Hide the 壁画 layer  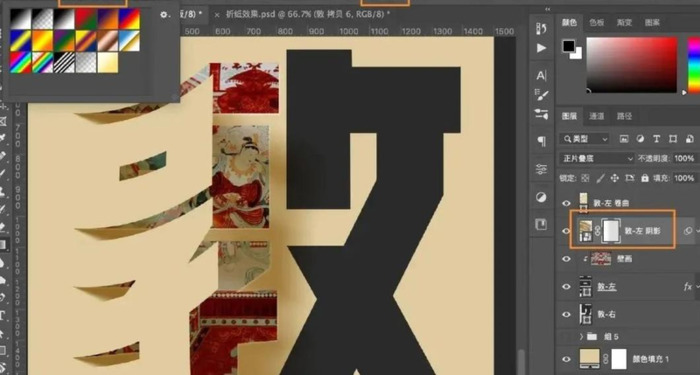coord(567,259)
